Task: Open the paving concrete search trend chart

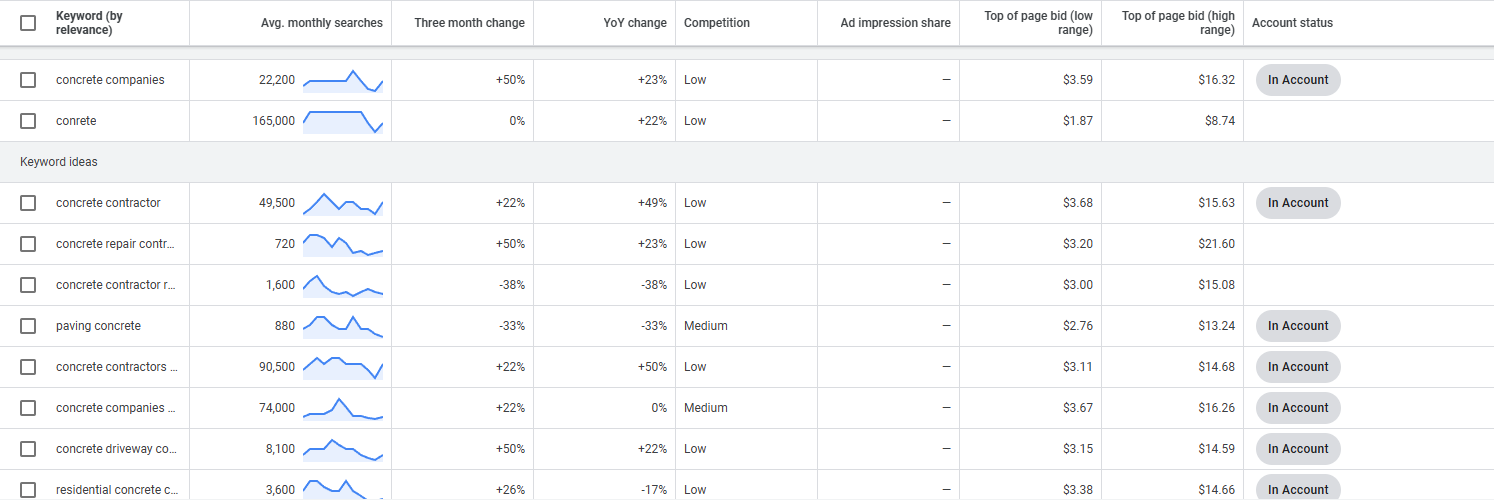Action: (343, 326)
